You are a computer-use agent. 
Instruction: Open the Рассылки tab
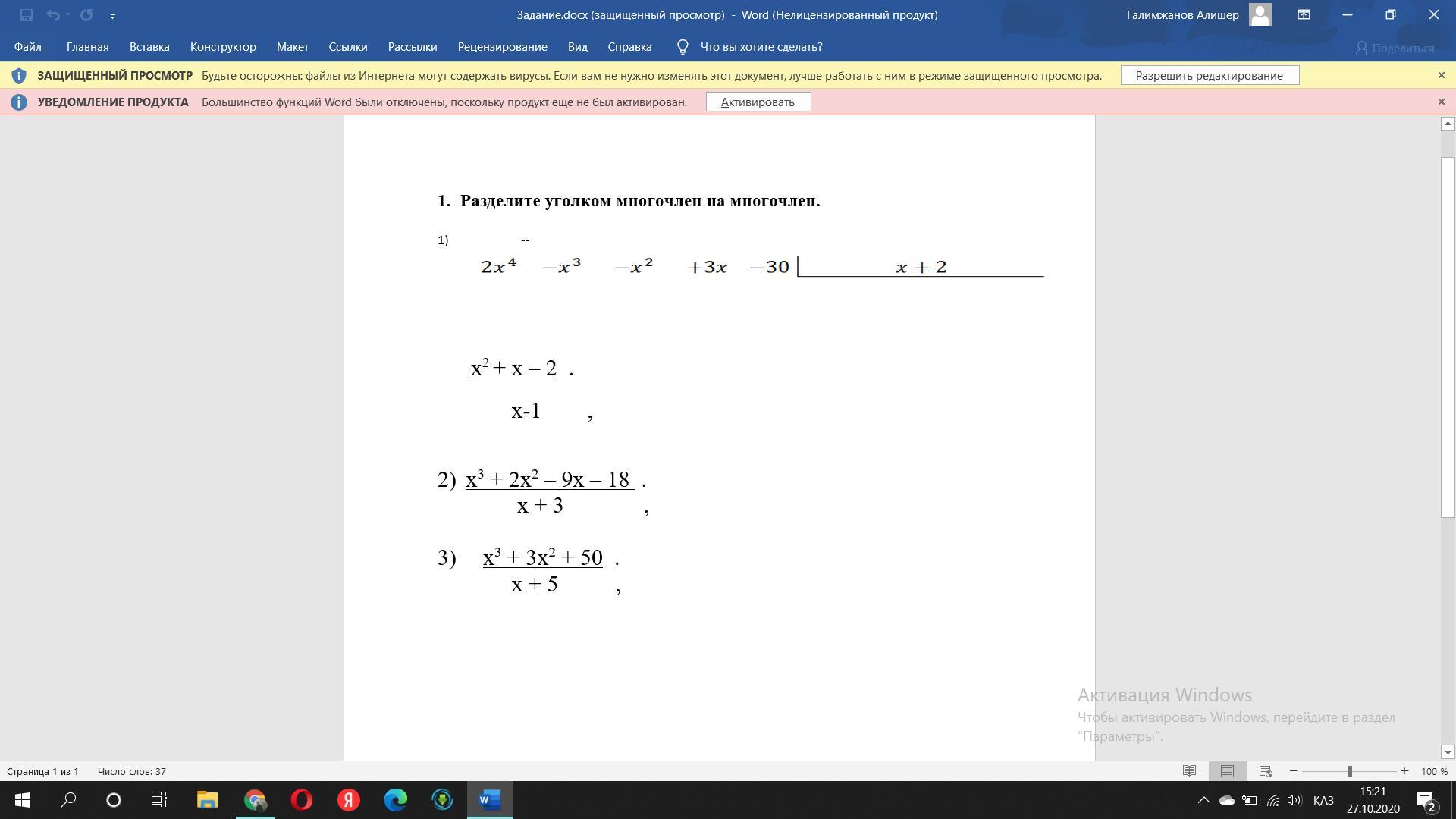point(413,47)
